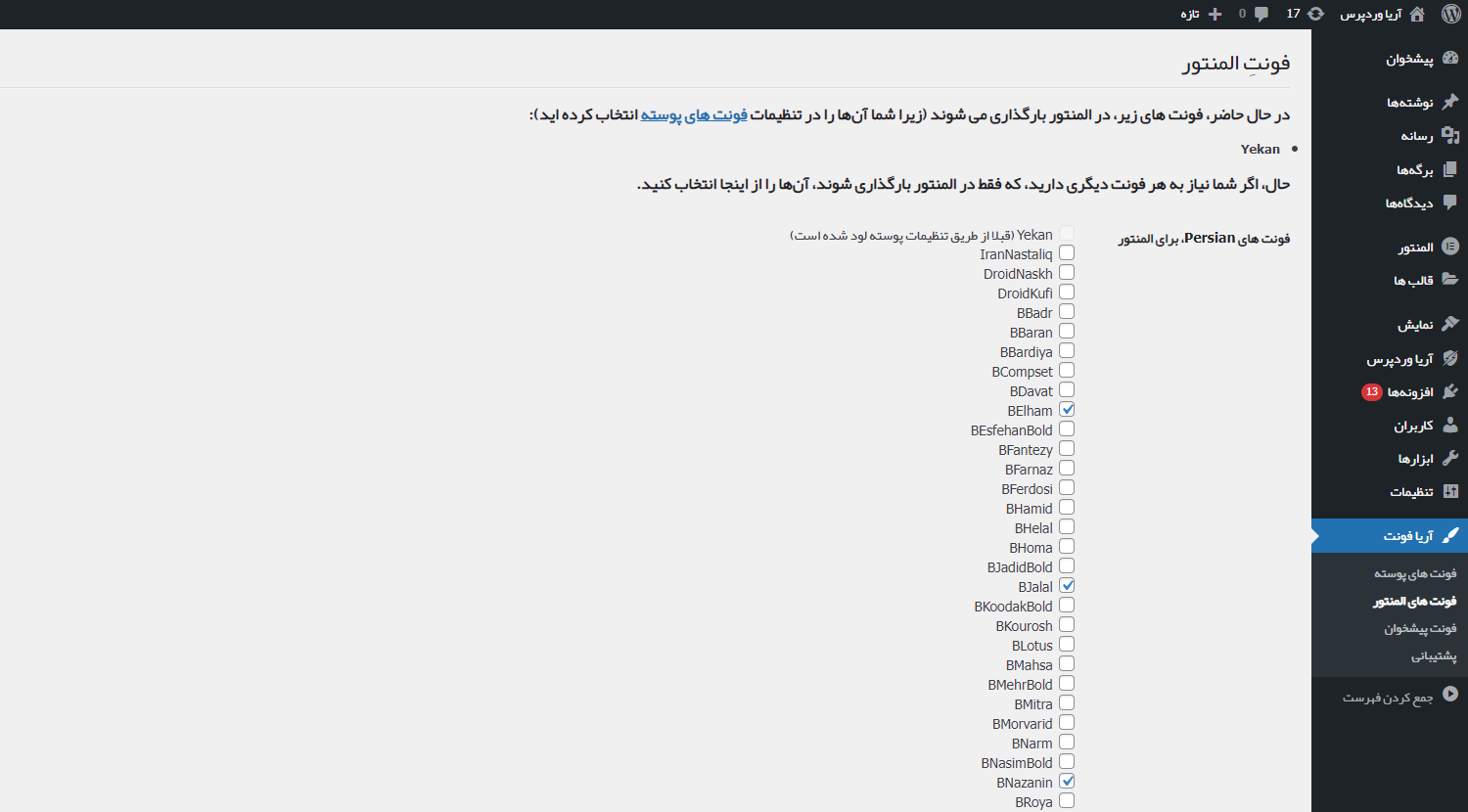Click the Elementor icon beside المنتور
The height and width of the screenshot is (812, 1468).
[1449, 247]
